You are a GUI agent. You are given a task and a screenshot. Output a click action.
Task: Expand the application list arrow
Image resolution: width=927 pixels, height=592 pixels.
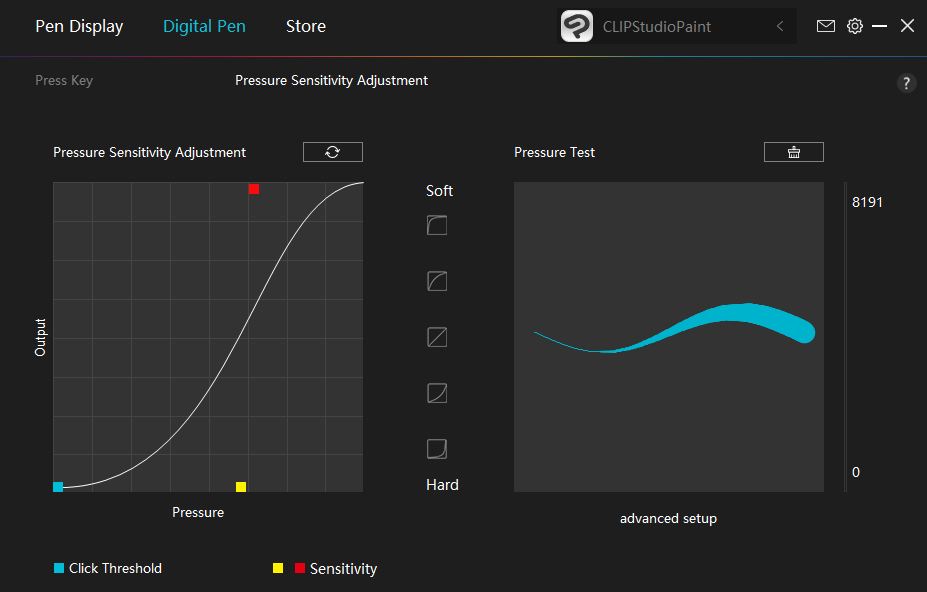(780, 26)
